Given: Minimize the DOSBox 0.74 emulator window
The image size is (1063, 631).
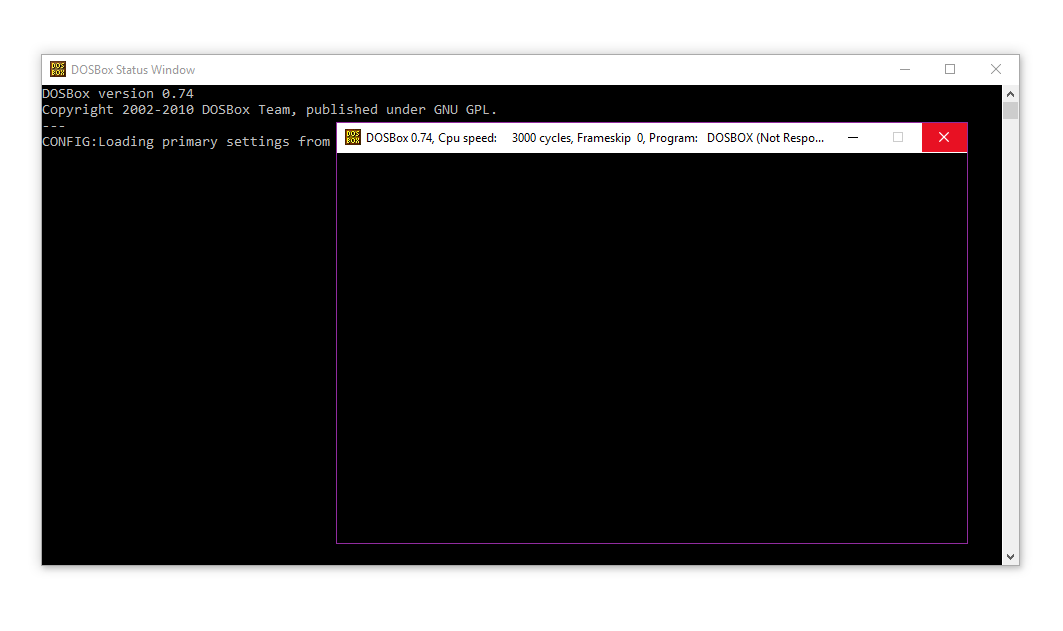Looking at the screenshot, I should point(853,138).
